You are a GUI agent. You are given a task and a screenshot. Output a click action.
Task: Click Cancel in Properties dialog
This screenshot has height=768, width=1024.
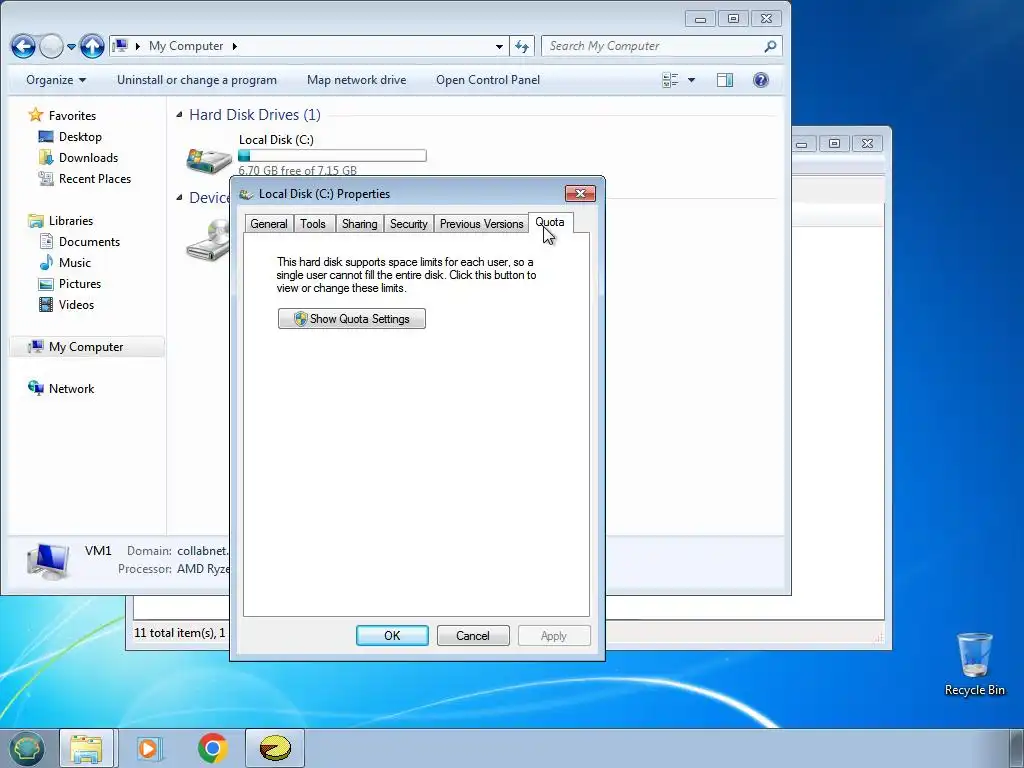(x=473, y=635)
